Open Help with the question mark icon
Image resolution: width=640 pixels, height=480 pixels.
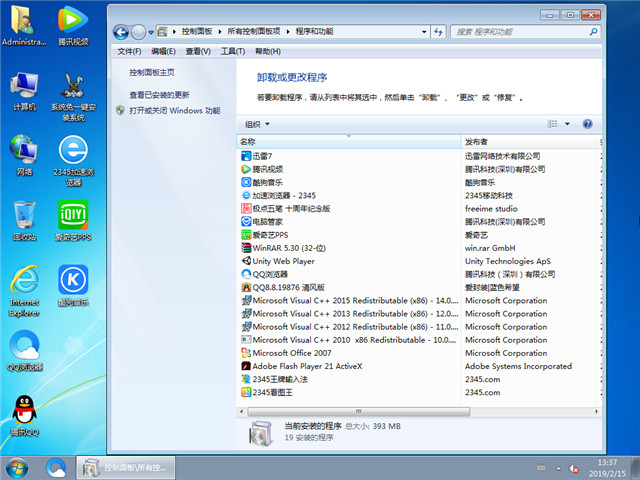587,124
